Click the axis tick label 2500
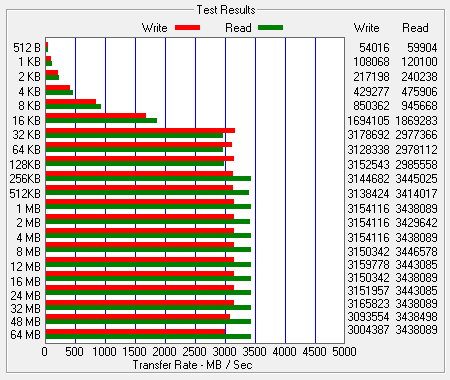Screen dimensions: 450x380 194,351
